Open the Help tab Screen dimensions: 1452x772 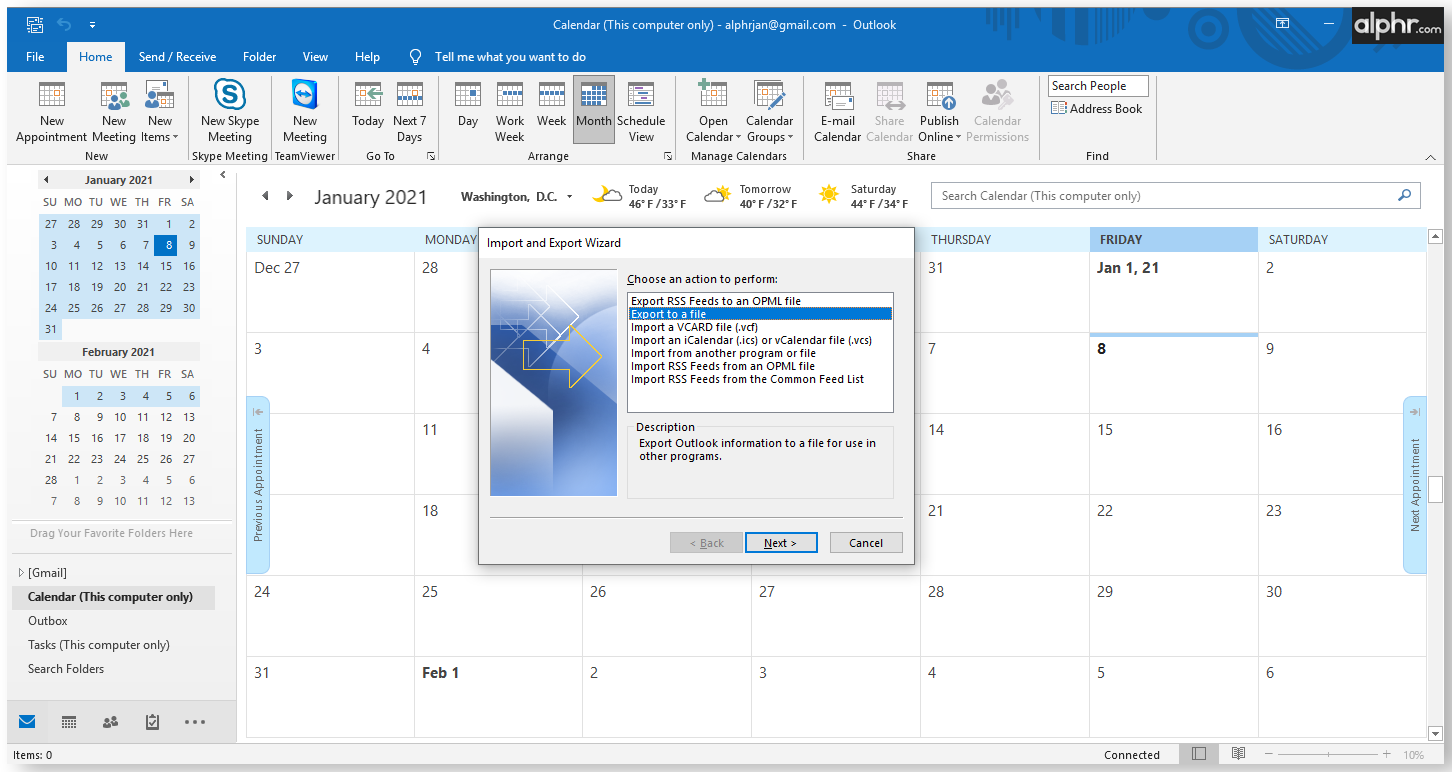(367, 57)
